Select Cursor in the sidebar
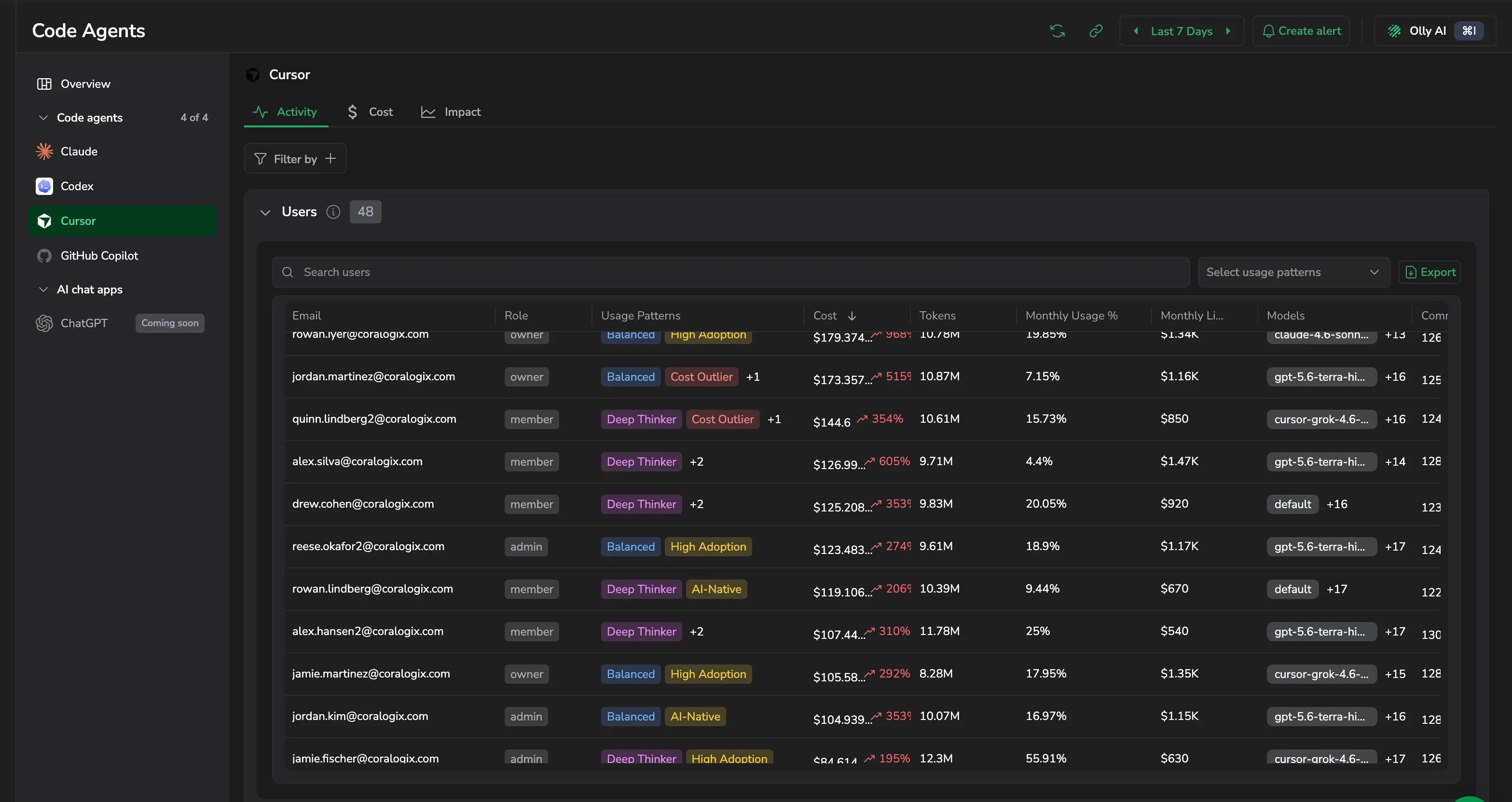 coord(122,221)
